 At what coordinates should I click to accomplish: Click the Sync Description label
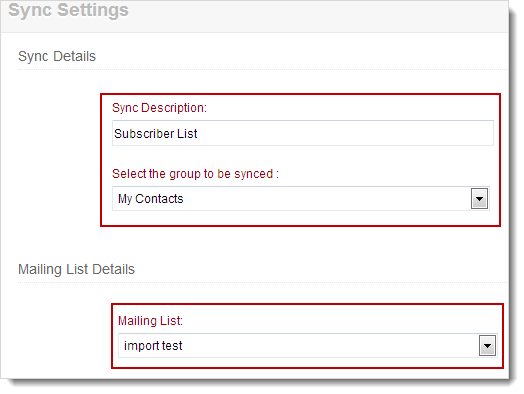159,108
